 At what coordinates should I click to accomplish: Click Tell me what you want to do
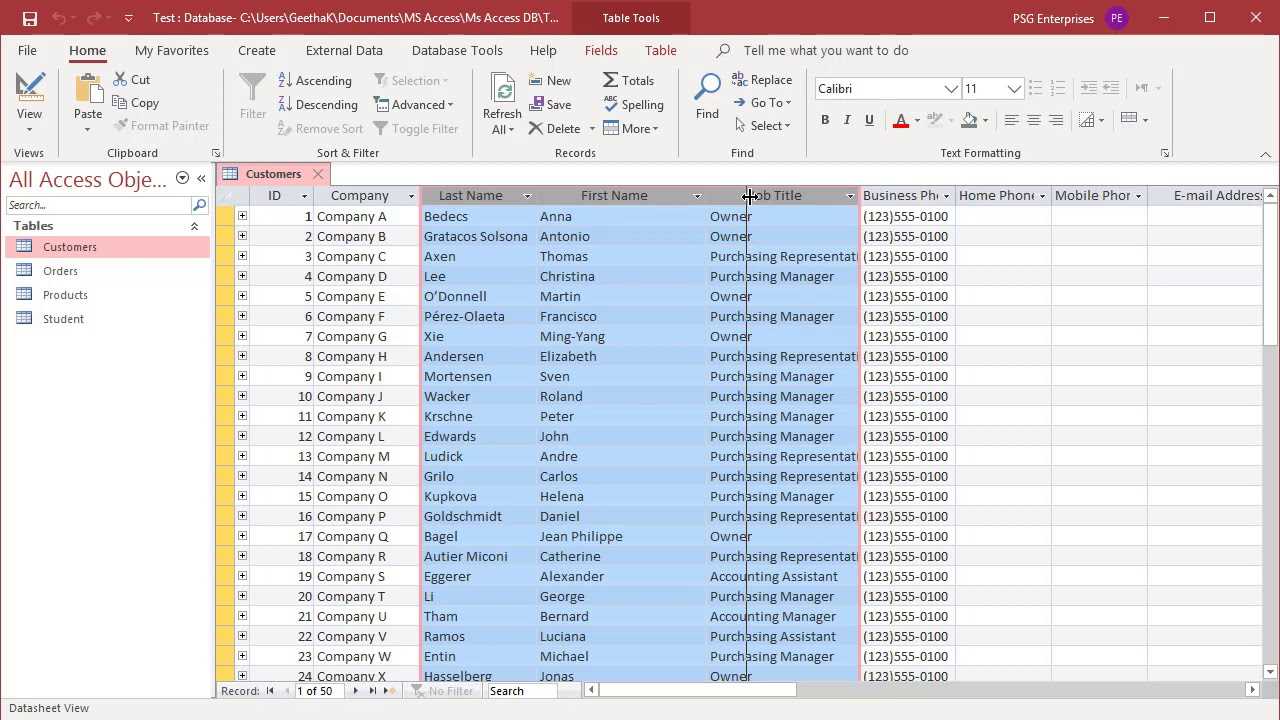[x=826, y=50]
